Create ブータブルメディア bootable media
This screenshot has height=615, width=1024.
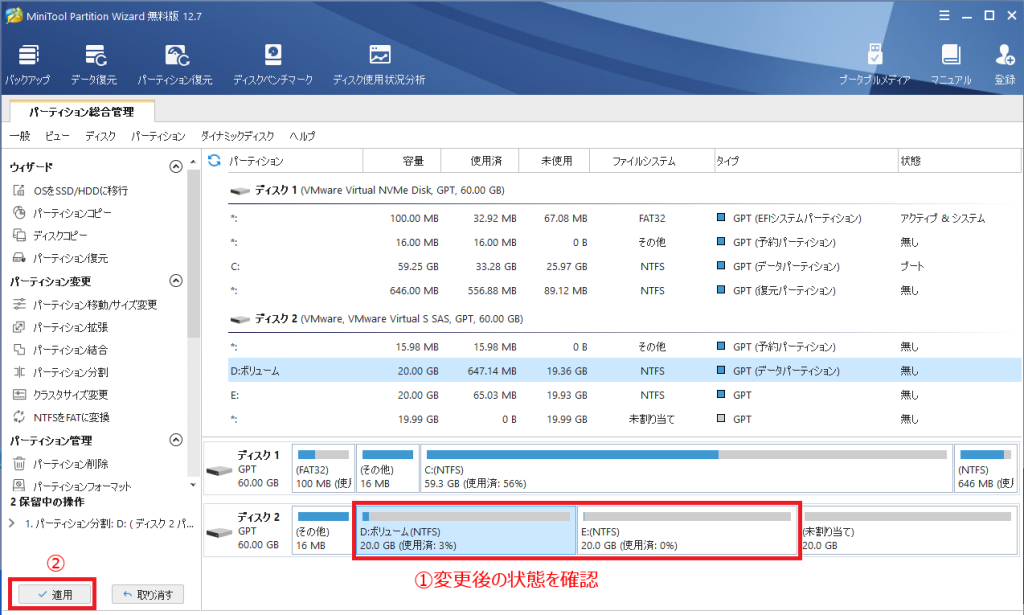pyautogui.click(x=874, y=65)
